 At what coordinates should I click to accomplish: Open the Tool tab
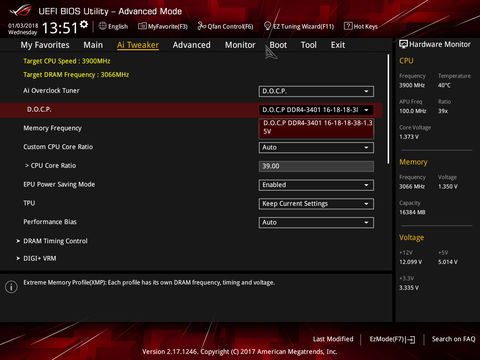pos(309,45)
